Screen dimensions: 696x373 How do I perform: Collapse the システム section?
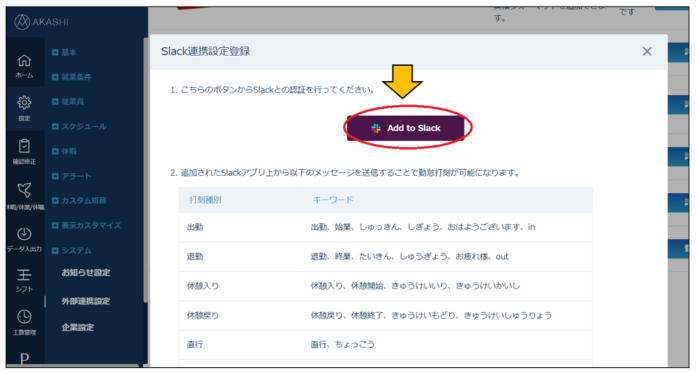click(71, 250)
